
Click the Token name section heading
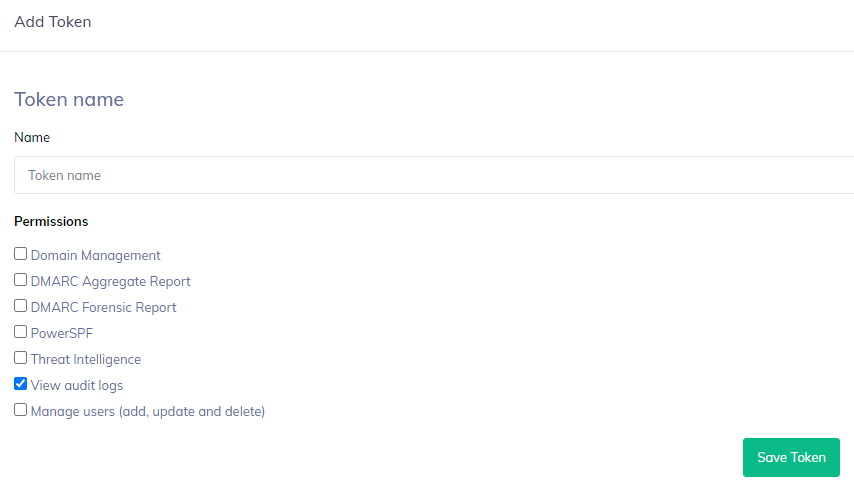pyautogui.click(x=69, y=100)
